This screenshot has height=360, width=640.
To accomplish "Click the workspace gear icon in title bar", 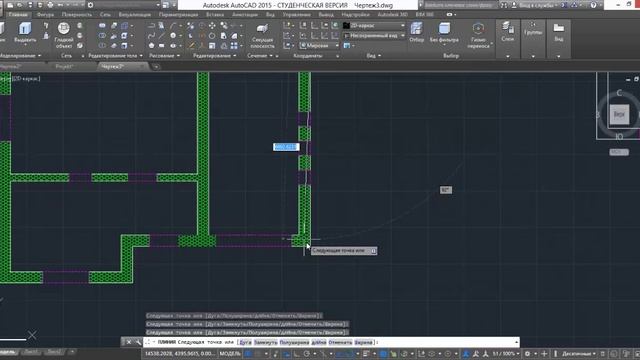I will click(x=90, y=5).
